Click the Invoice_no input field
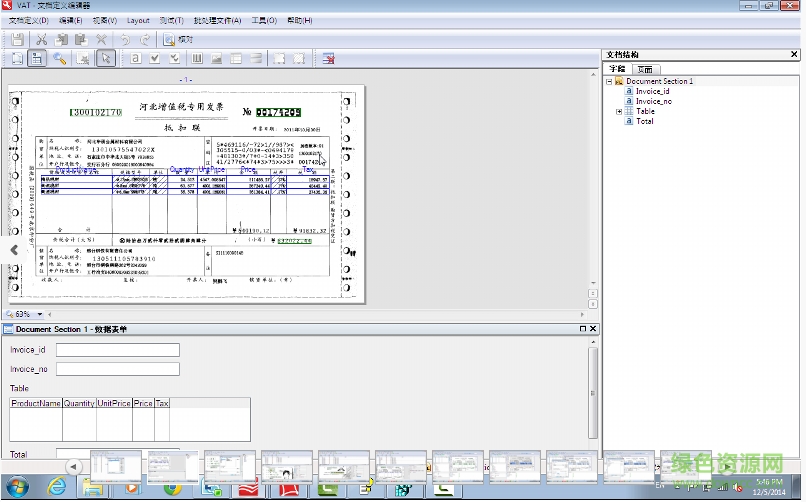 (117, 369)
